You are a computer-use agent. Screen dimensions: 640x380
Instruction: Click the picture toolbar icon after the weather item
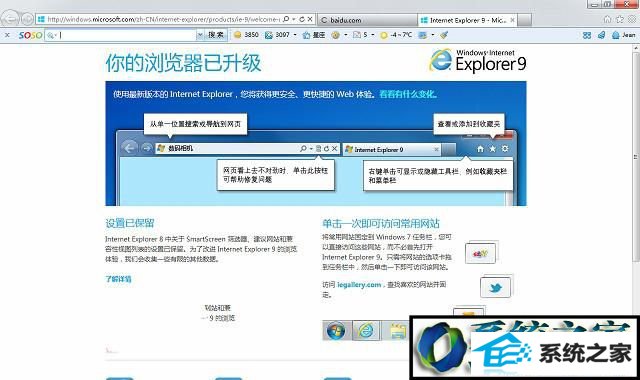click(x=422, y=35)
